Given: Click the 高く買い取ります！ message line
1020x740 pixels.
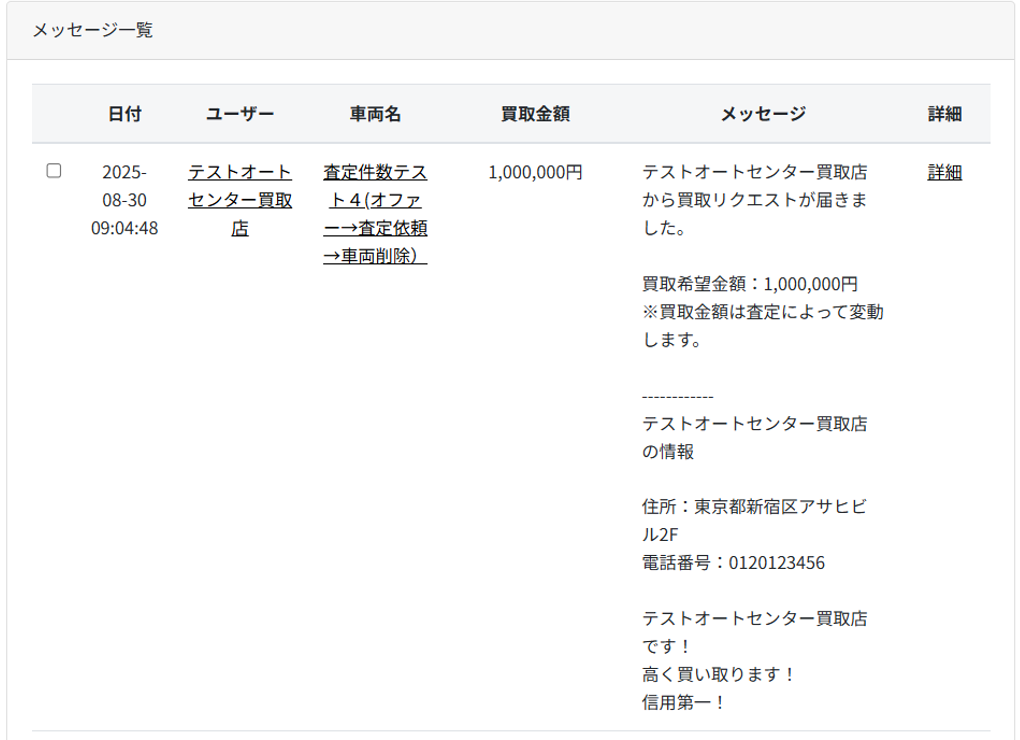Looking at the screenshot, I should 719,675.
